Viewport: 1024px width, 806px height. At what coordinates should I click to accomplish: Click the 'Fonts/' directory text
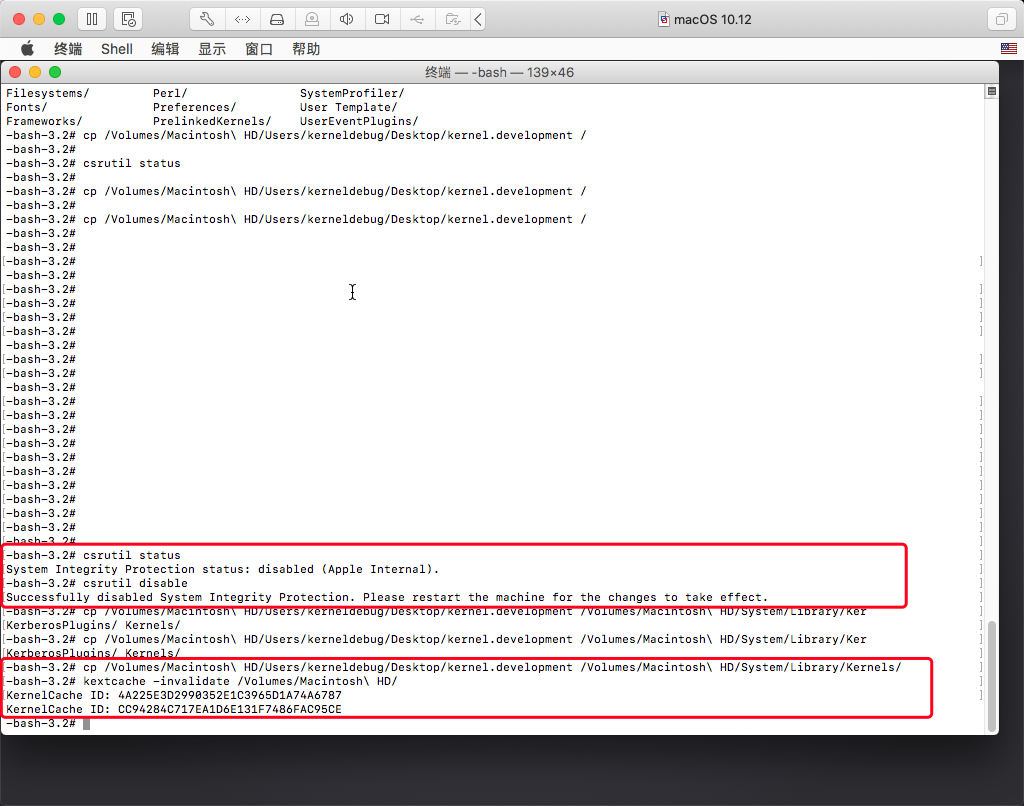(x=27, y=107)
